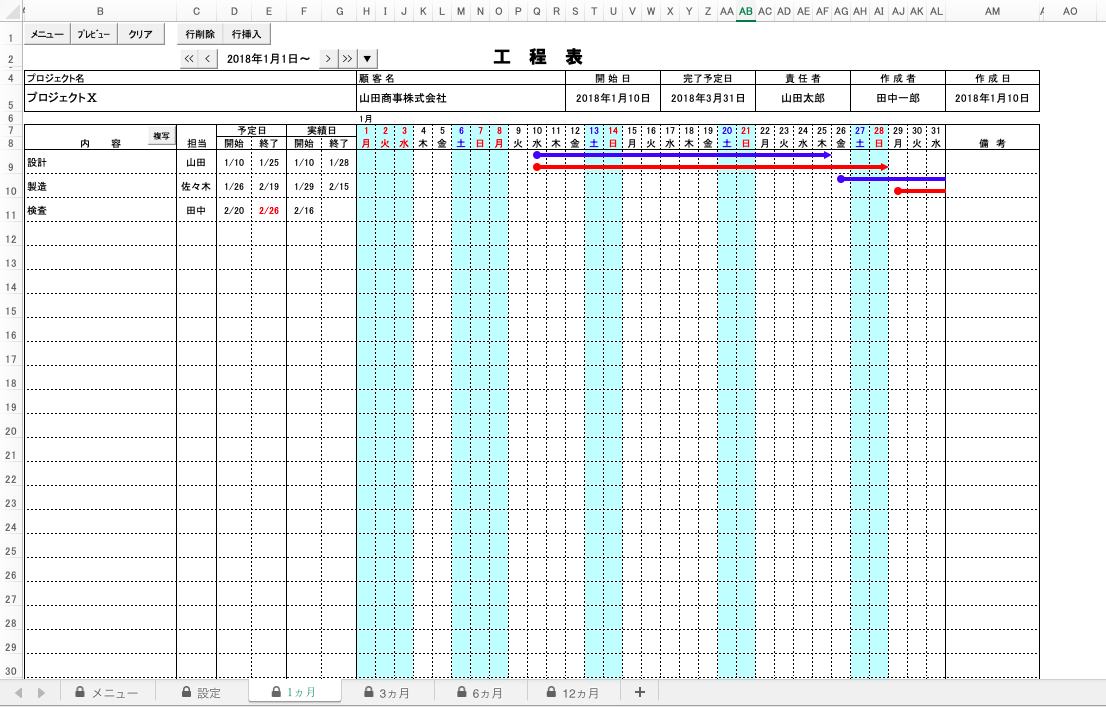Select the red overdue 2/26 date cell
The image size is (1106, 707).
[x=268, y=211]
